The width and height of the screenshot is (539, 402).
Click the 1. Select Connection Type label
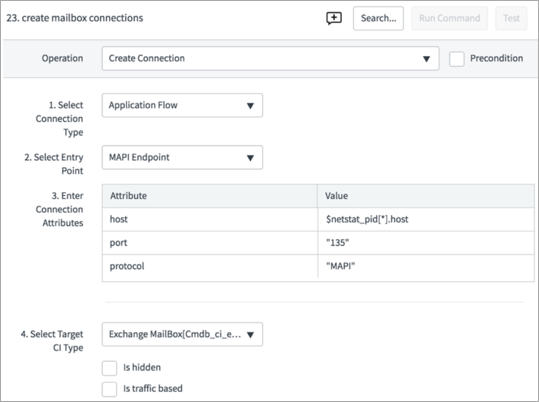[59, 119]
